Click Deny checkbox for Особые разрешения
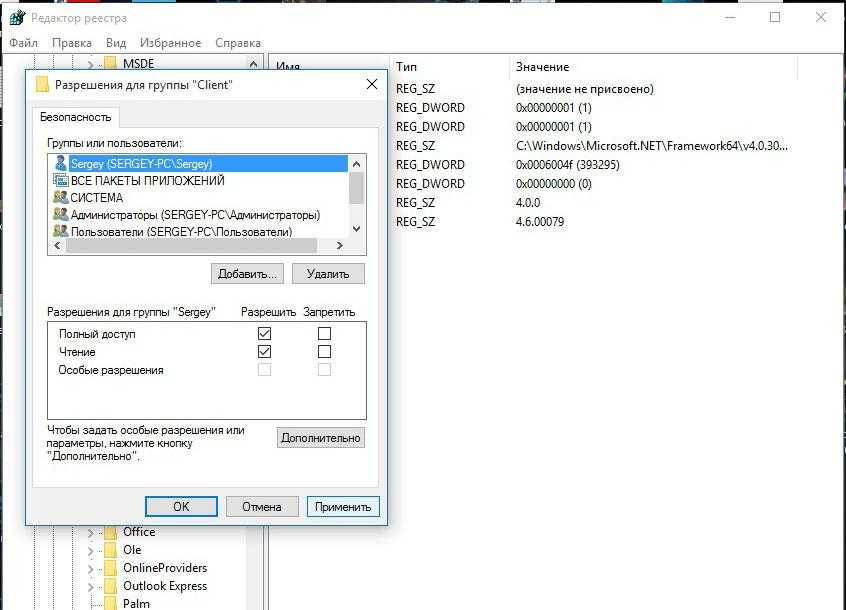This screenshot has width=846, height=610. [x=324, y=370]
